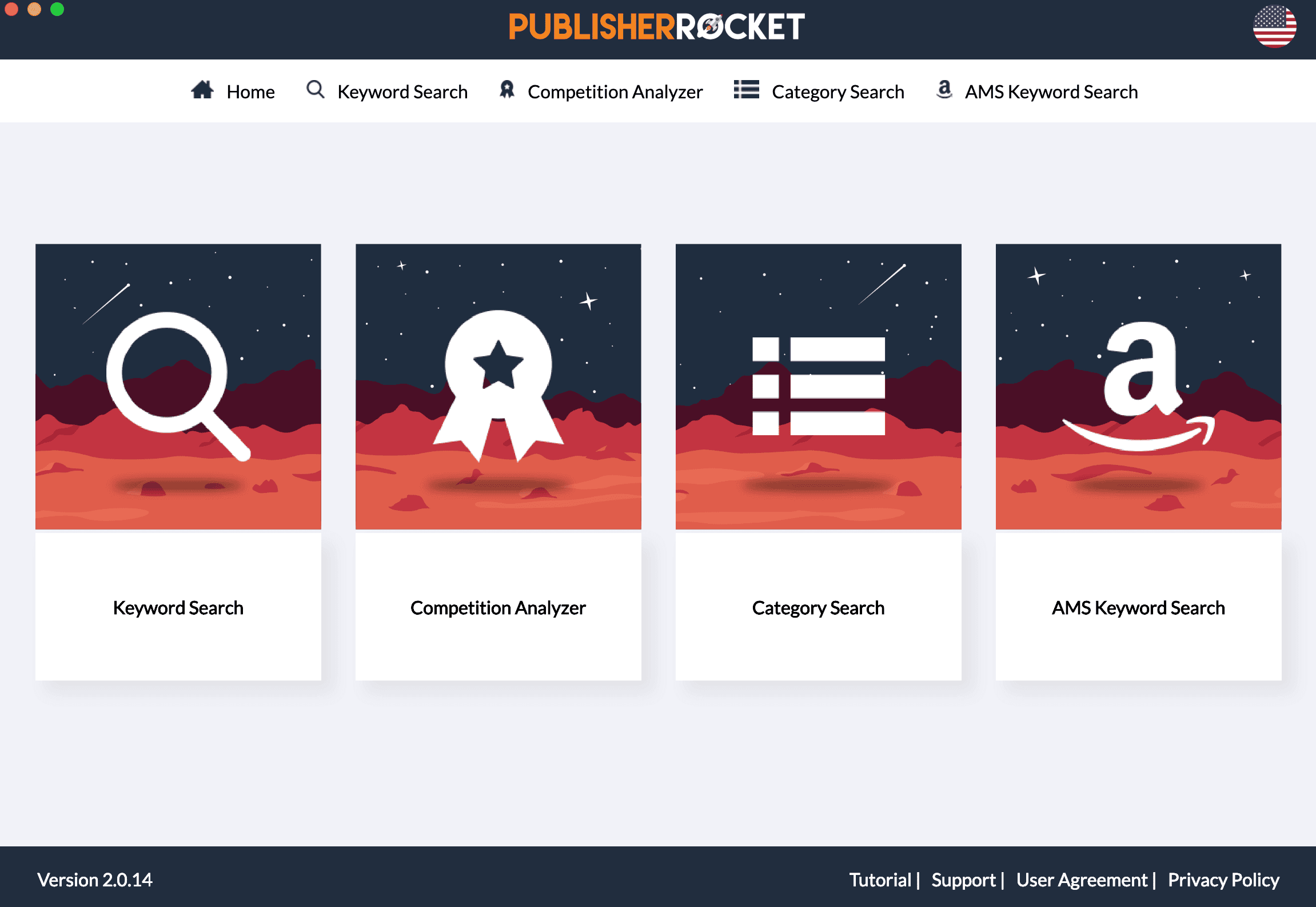Click the magnifier icon beside Keyword Search nav
The height and width of the screenshot is (907, 1316).
point(316,90)
